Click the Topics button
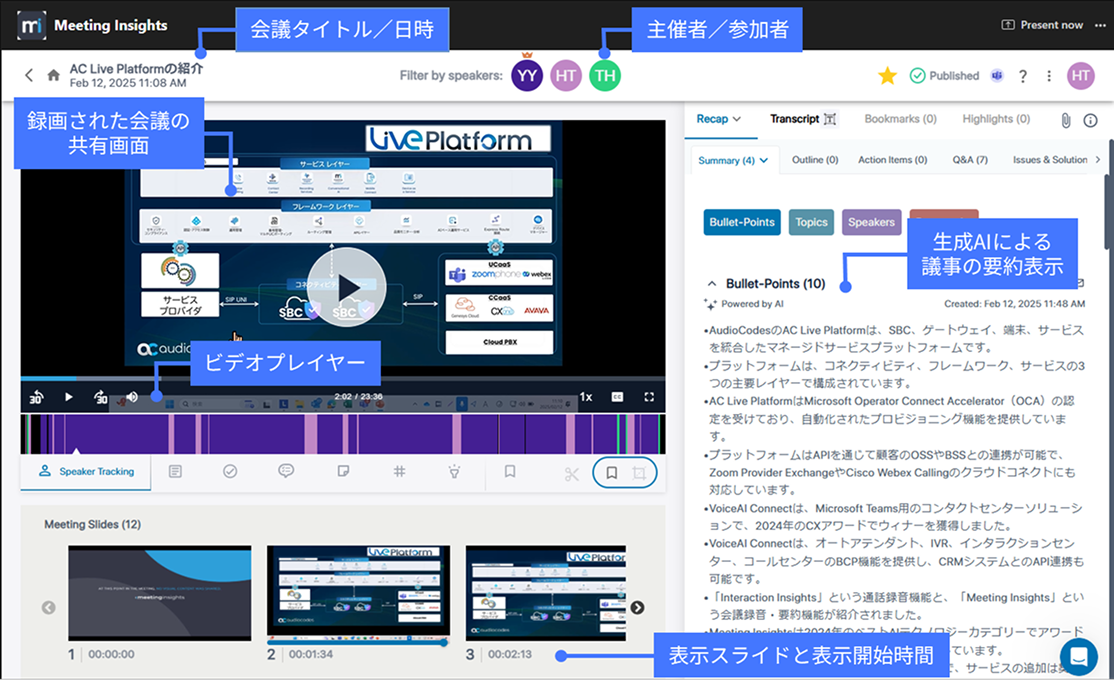The height and width of the screenshot is (680, 1114). tap(811, 222)
